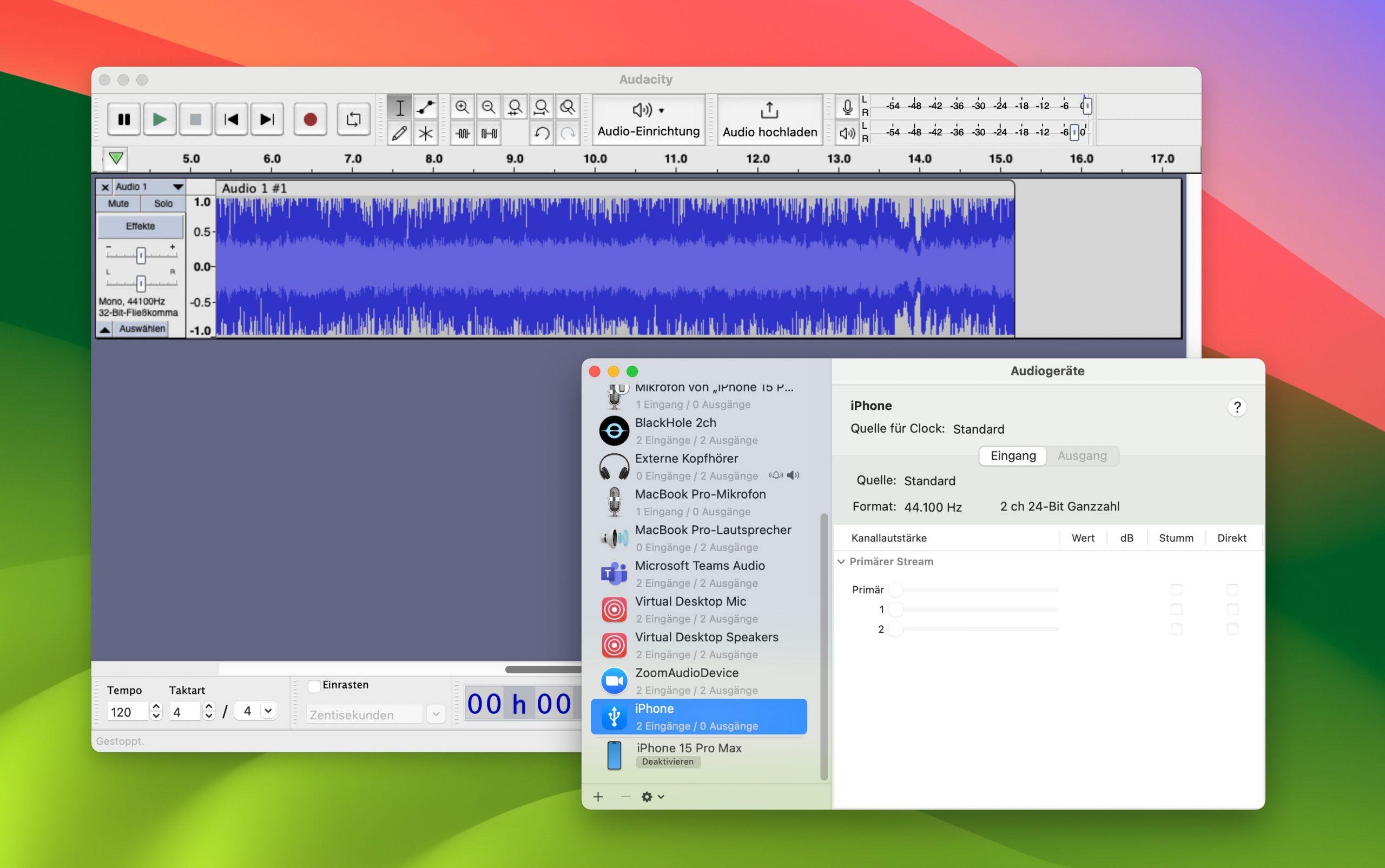Skip to end of the project

[267, 120]
